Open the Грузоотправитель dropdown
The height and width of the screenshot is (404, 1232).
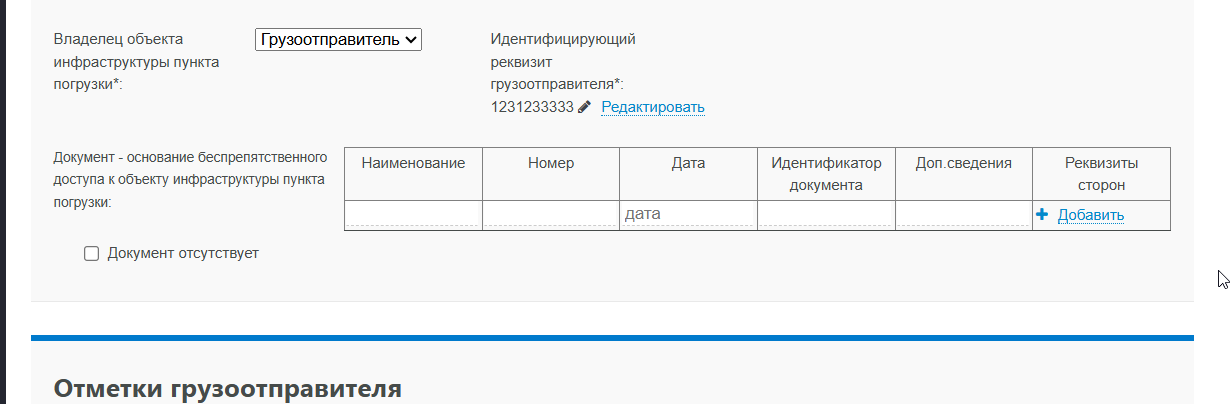[x=339, y=39]
